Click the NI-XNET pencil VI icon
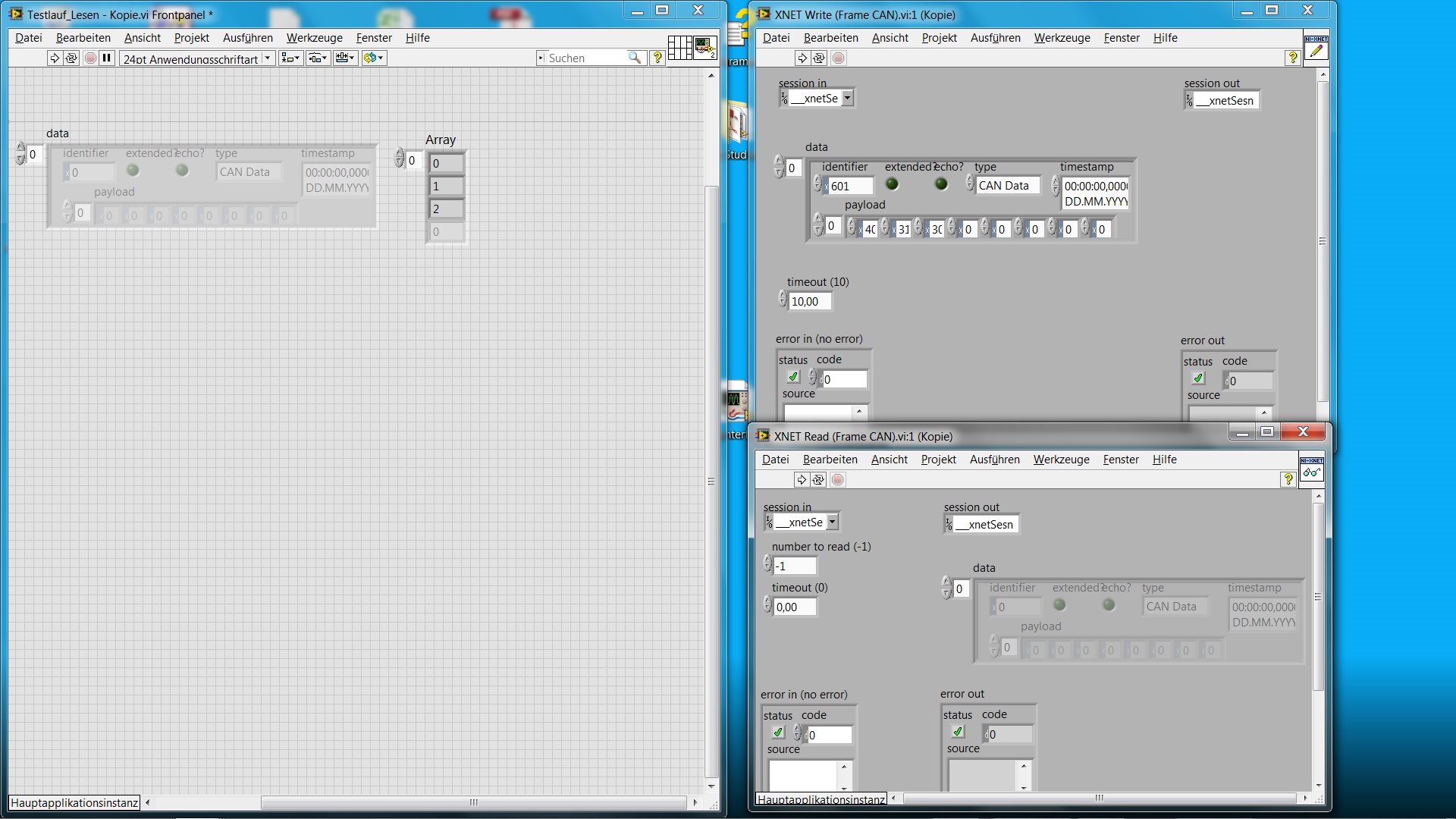Screen dimensions: 1456x819 [x=1316, y=49]
